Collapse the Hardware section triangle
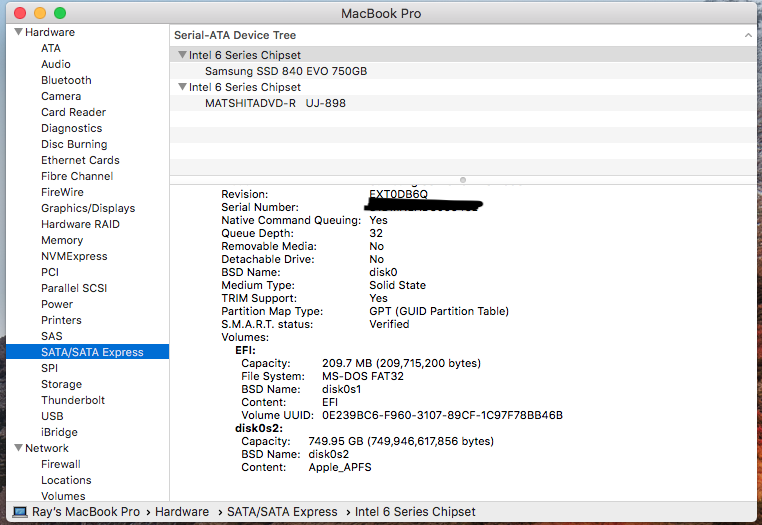Screen dimensions: 762x525 18,32
